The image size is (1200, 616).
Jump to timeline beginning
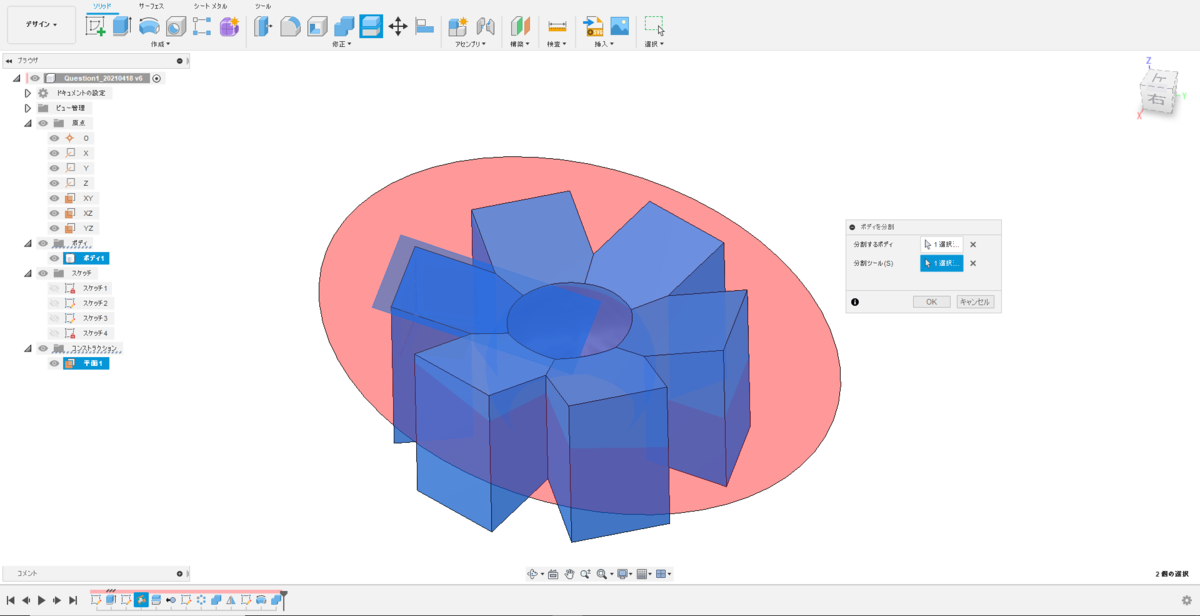[x=10, y=600]
